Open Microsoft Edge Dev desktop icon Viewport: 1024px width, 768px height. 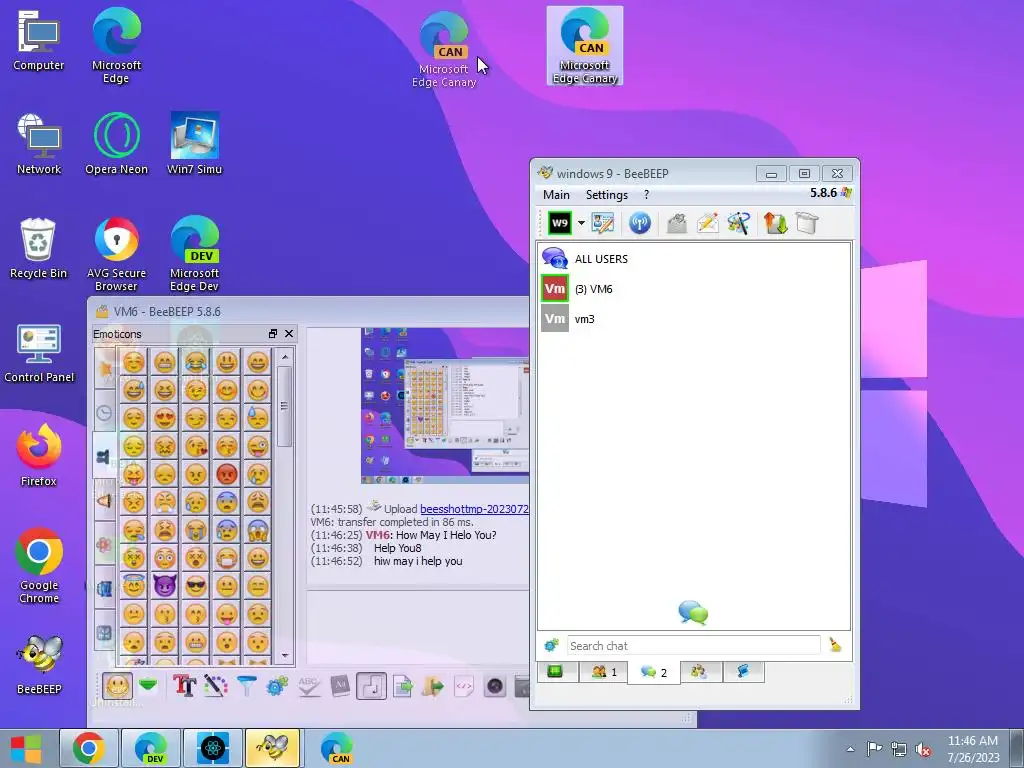194,253
